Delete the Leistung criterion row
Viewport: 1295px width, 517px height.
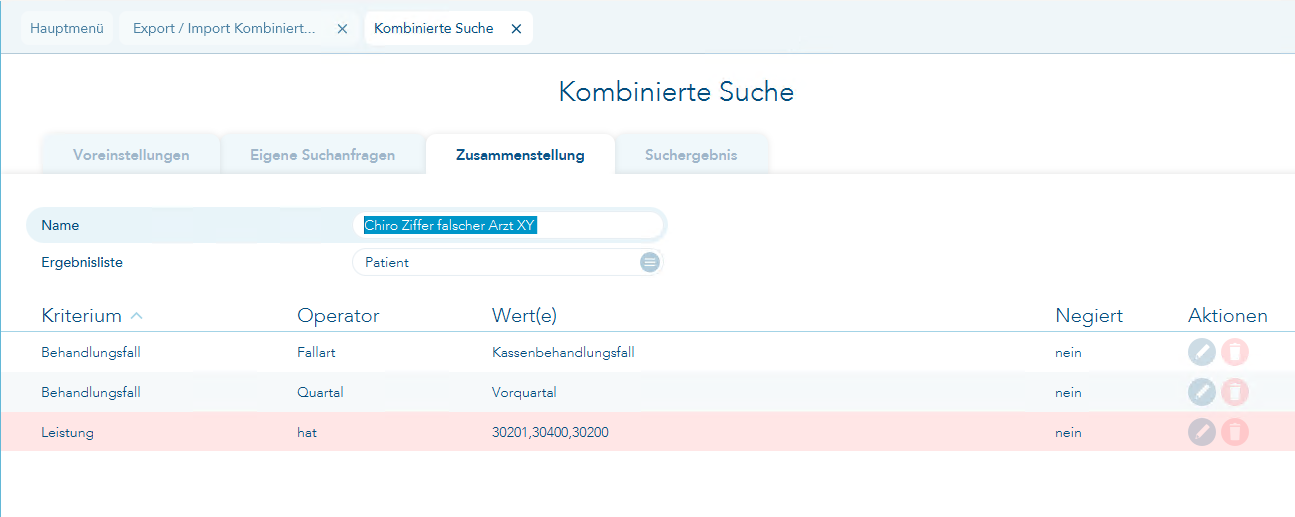coord(1235,432)
